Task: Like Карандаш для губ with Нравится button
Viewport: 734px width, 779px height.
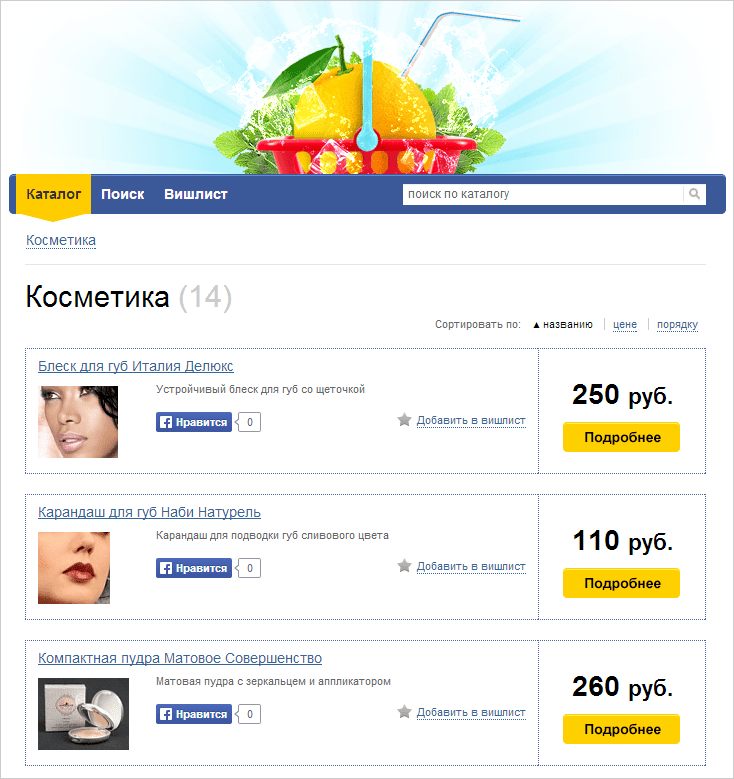Action: [194, 568]
